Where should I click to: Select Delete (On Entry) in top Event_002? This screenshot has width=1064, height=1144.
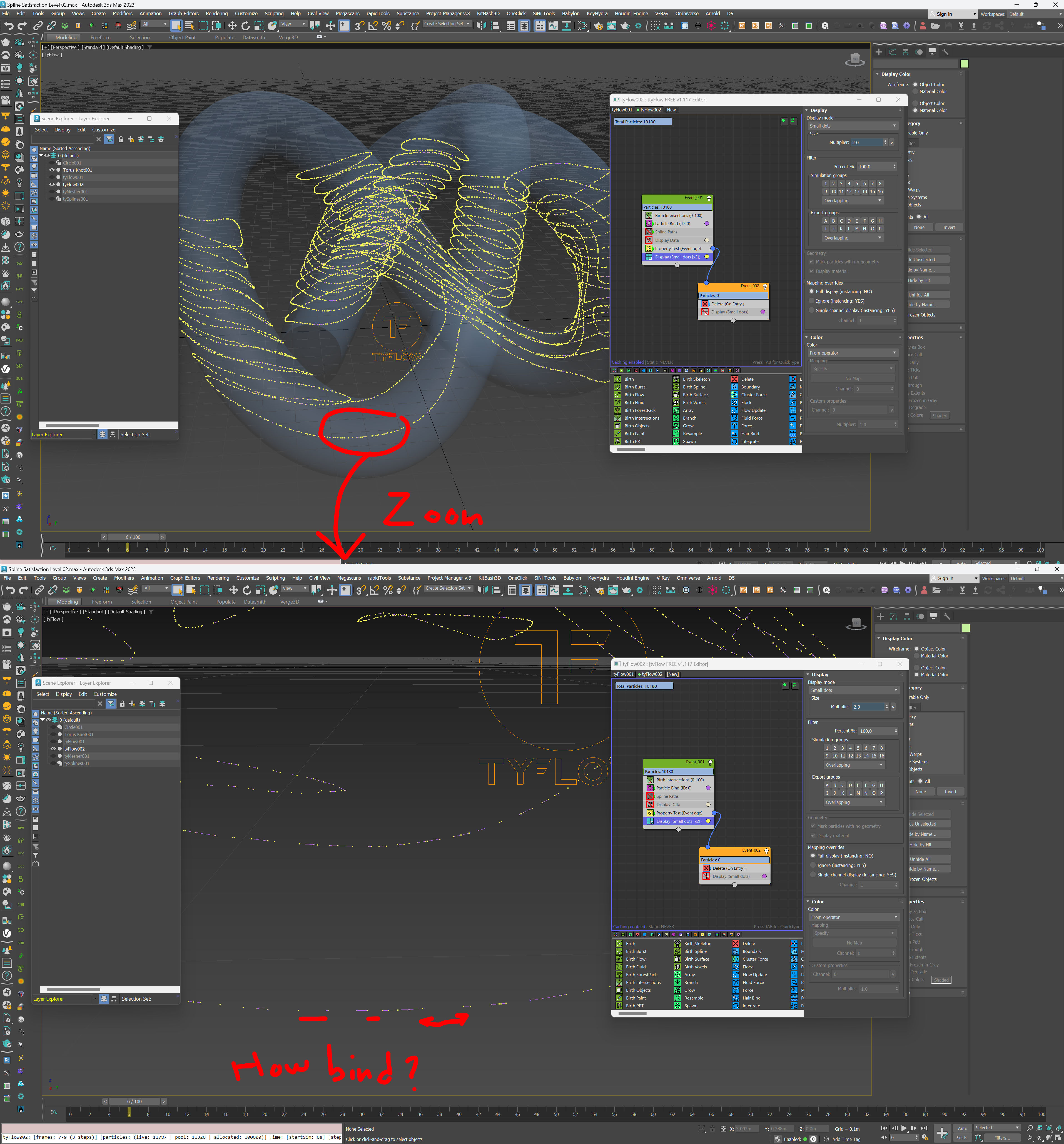(x=733, y=304)
